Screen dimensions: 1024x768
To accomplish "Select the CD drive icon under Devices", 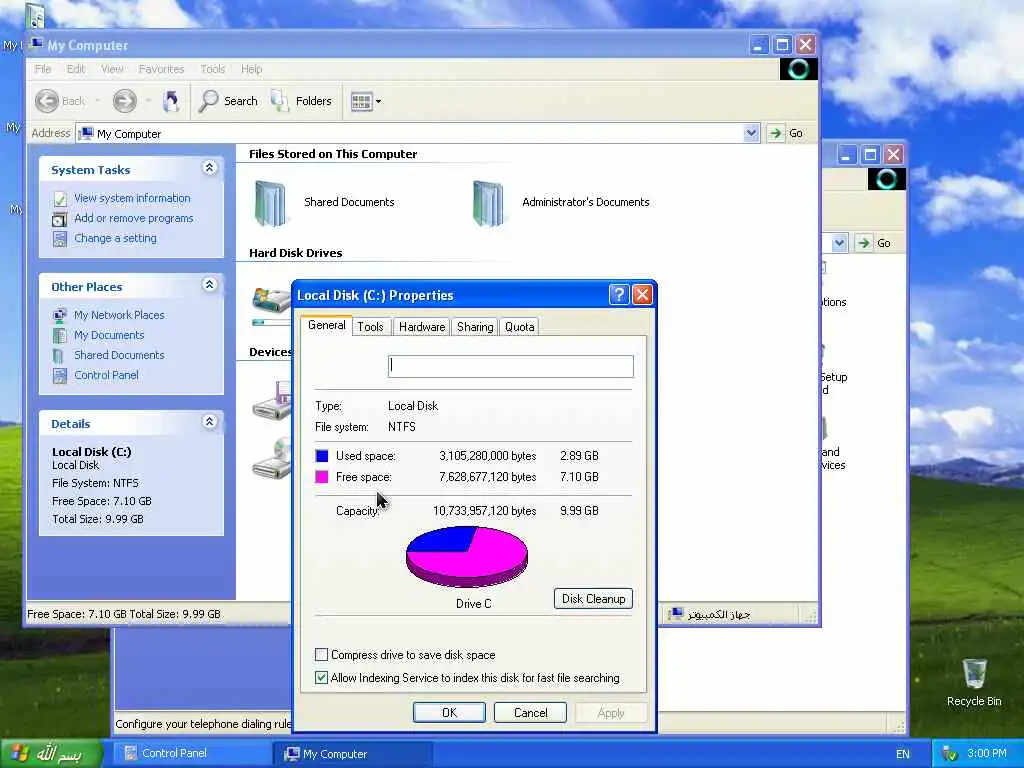I will tap(272, 458).
